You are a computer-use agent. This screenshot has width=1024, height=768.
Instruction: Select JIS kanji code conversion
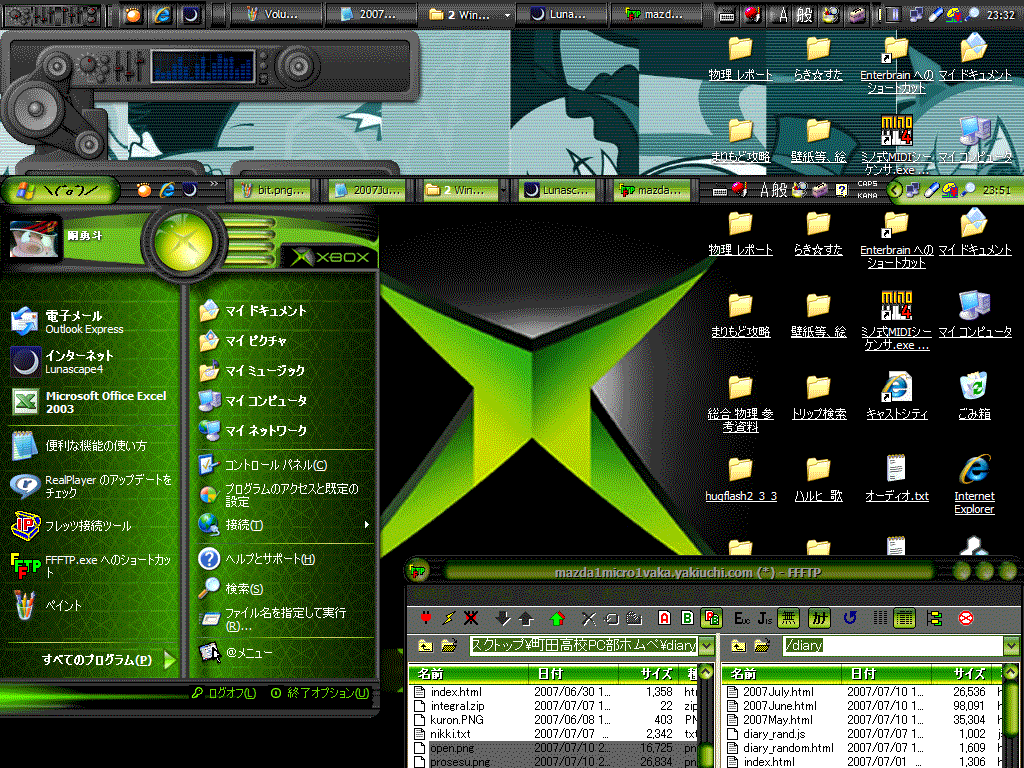(x=765, y=617)
